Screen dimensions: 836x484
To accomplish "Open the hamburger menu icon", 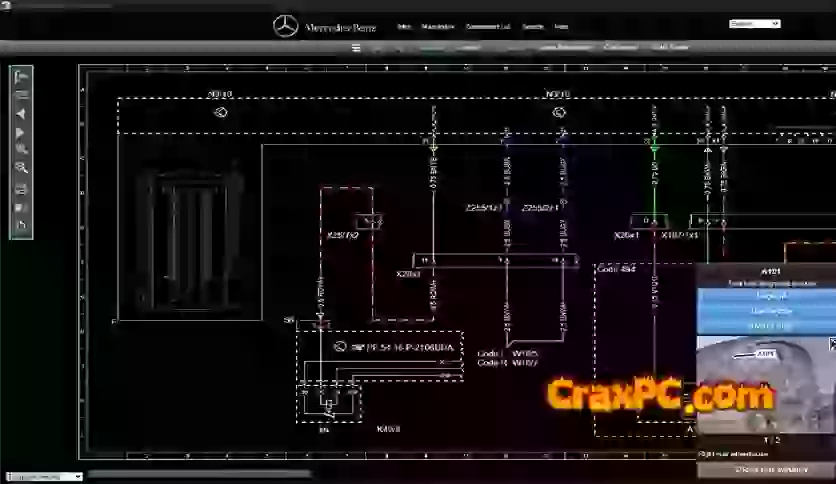I will tap(356, 48).
